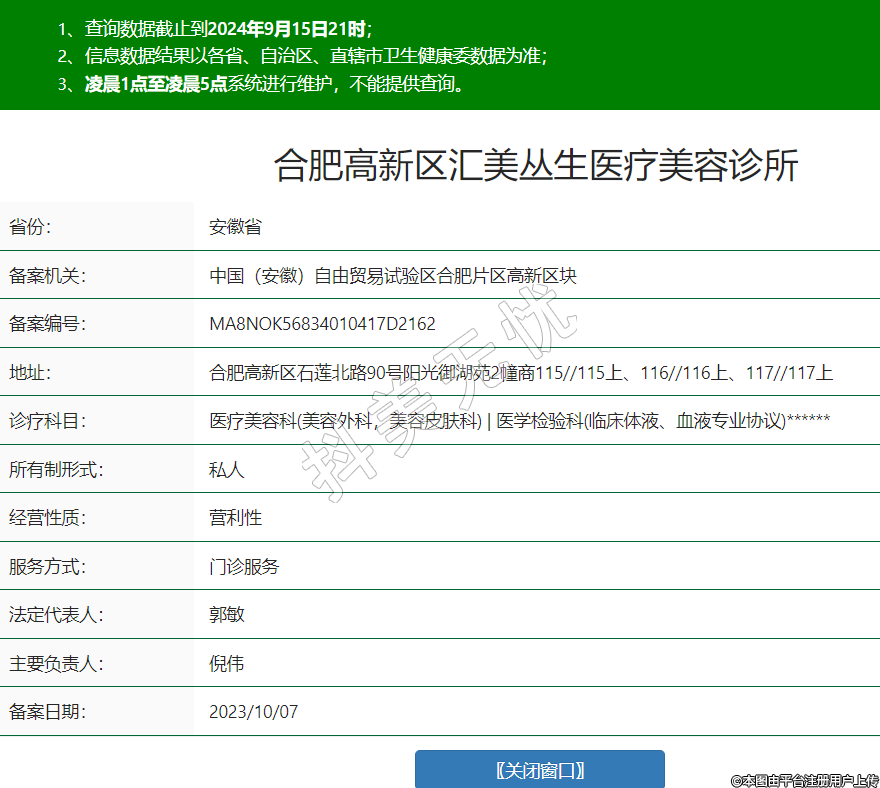This screenshot has height=788, width=880.
Task: Click the ownership value 私人
Action: click(227, 469)
